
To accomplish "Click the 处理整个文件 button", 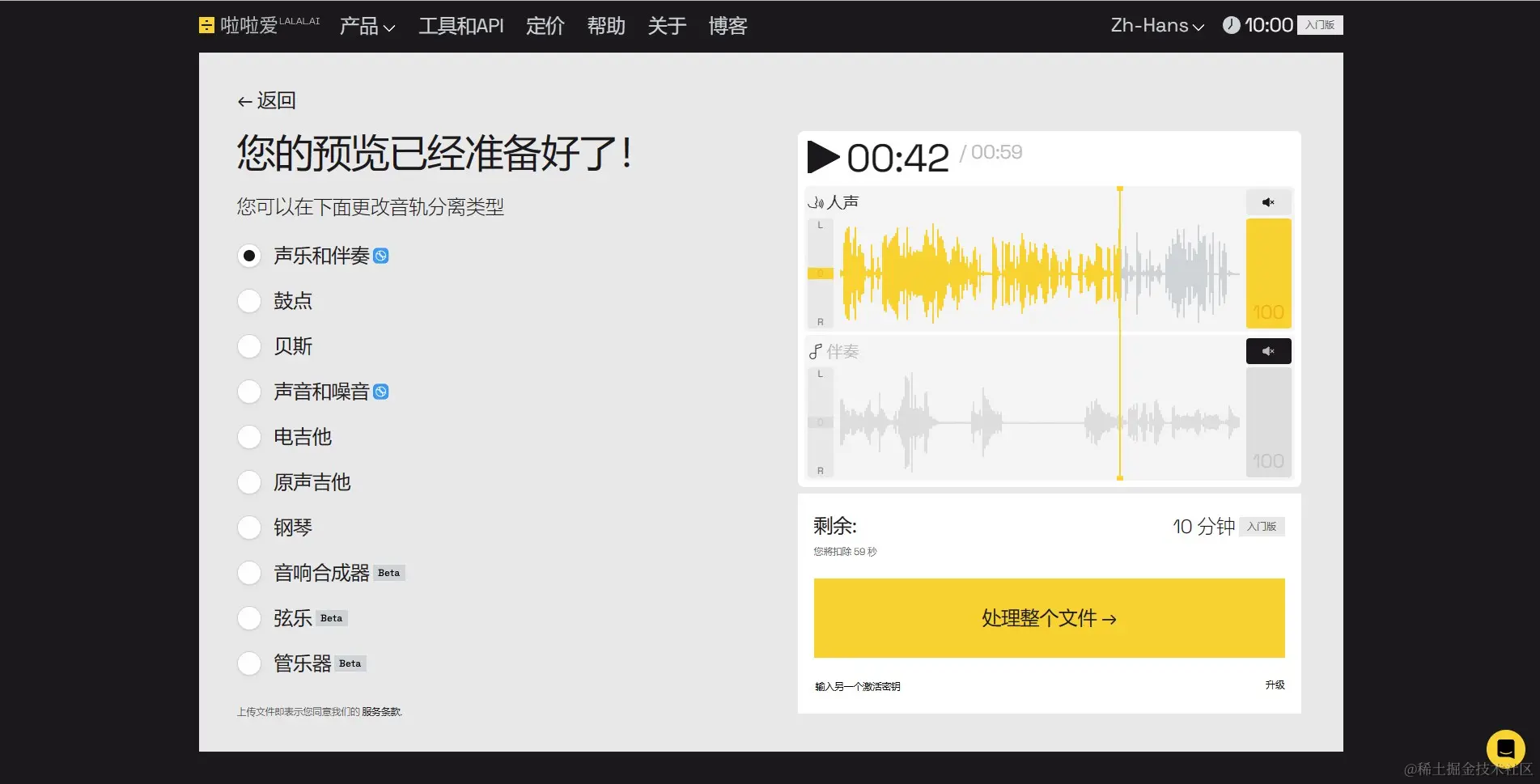I will (x=1048, y=618).
